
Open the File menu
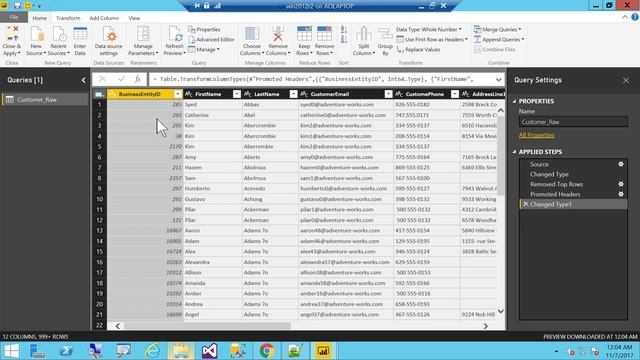pos(14,17)
